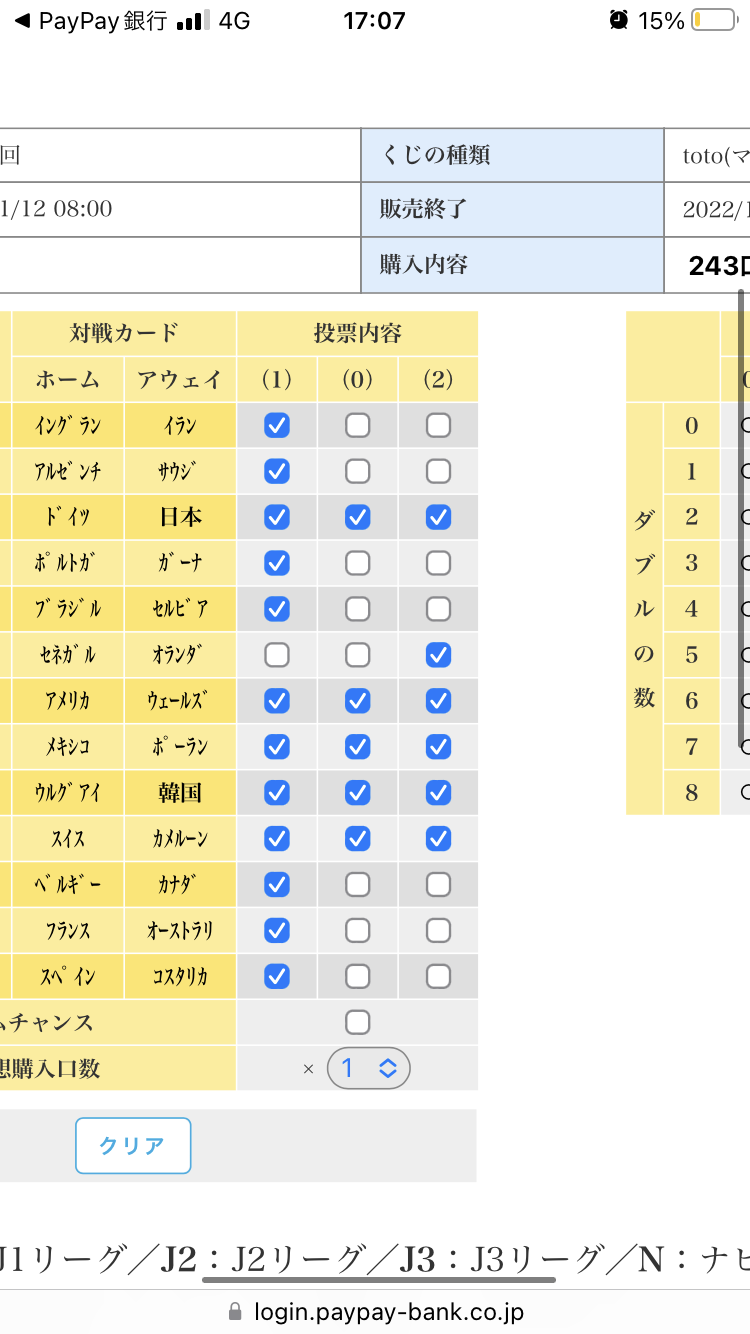Enable the チャンス checkbox
Image resolution: width=750 pixels, height=1334 pixels.
357,1022
